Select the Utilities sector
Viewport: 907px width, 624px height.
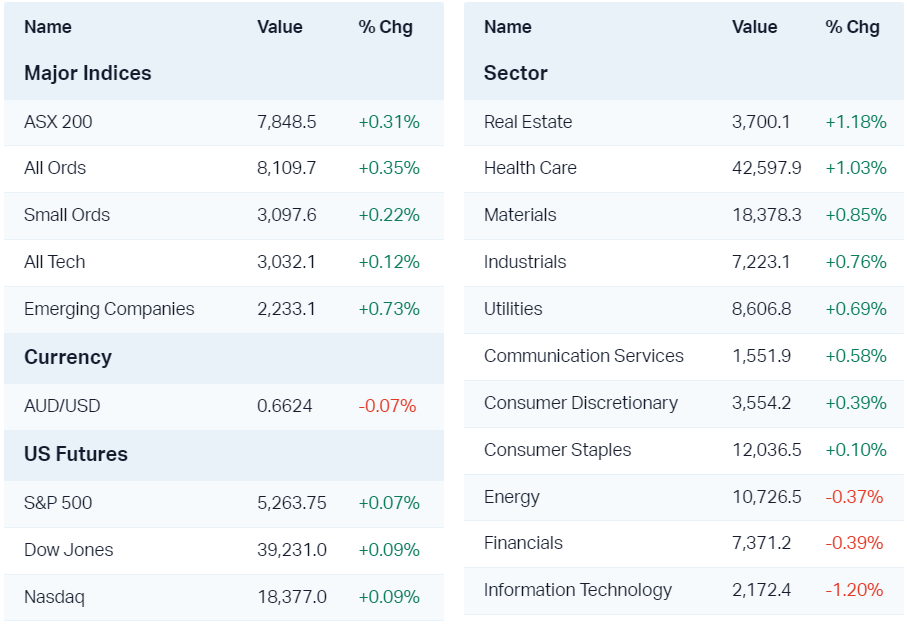pyautogui.click(x=513, y=309)
